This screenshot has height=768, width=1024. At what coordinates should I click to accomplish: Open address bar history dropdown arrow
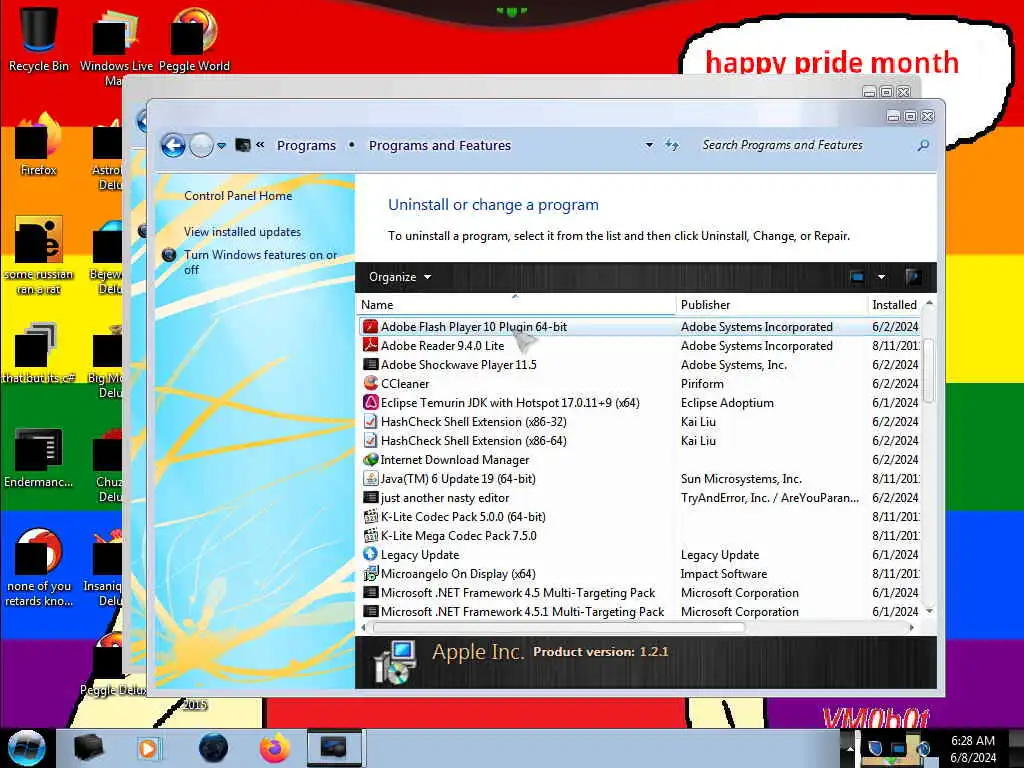coord(648,145)
